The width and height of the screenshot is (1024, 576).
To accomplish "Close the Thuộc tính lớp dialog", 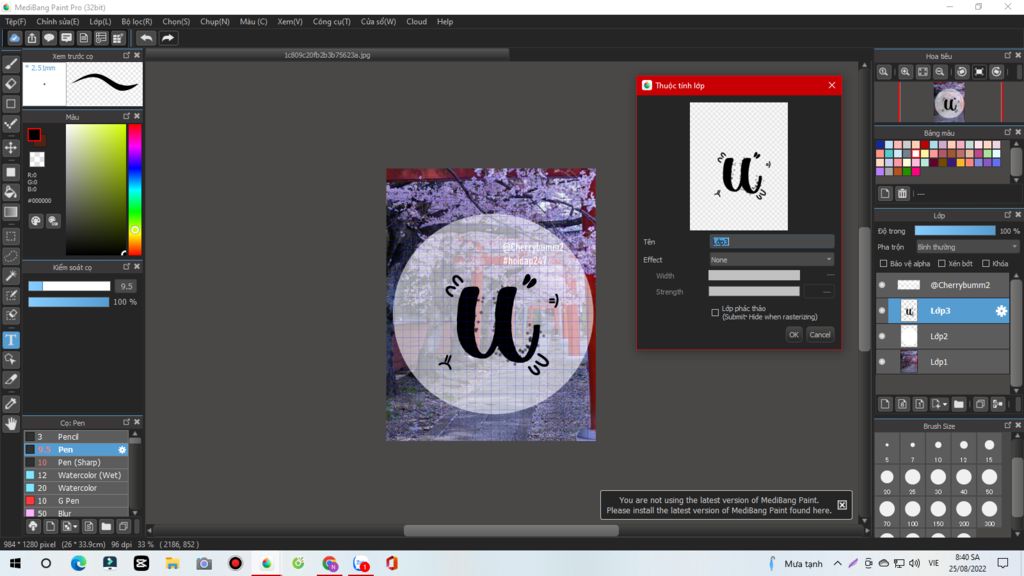I will [x=831, y=86].
